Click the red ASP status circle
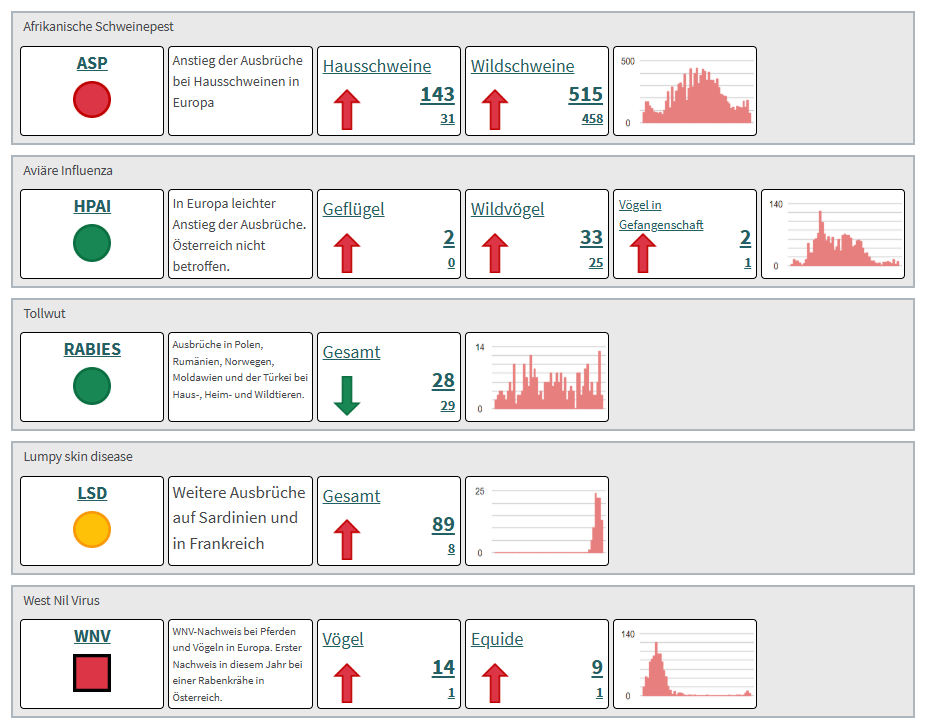Viewport: 930px width, 723px height. (x=92, y=100)
